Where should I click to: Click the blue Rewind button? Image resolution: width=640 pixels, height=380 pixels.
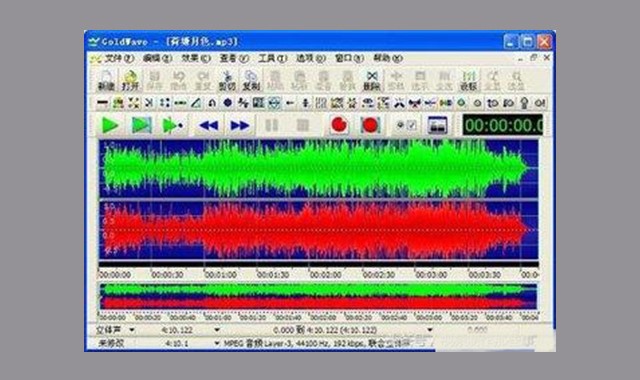click(x=208, y=125)
